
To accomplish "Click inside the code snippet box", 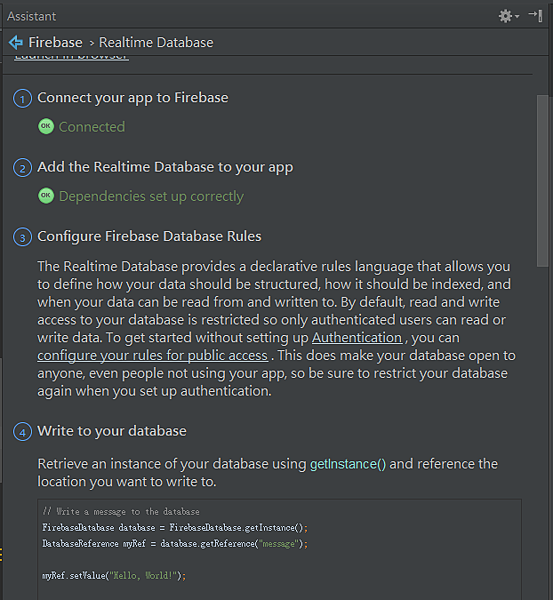I will coord(279,549).
